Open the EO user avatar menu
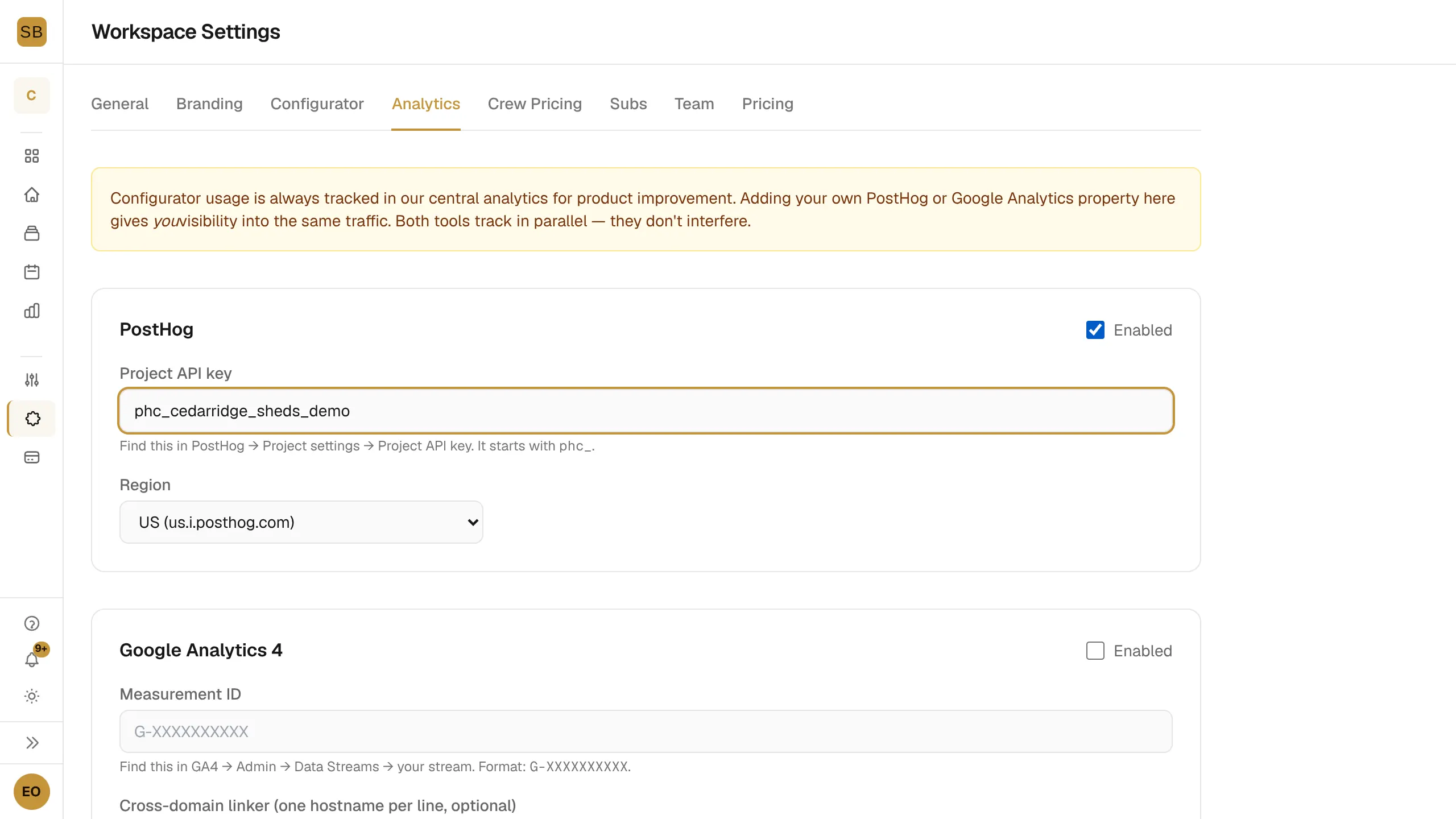Viewport: 1456px width, 819px height. [31, 792]
